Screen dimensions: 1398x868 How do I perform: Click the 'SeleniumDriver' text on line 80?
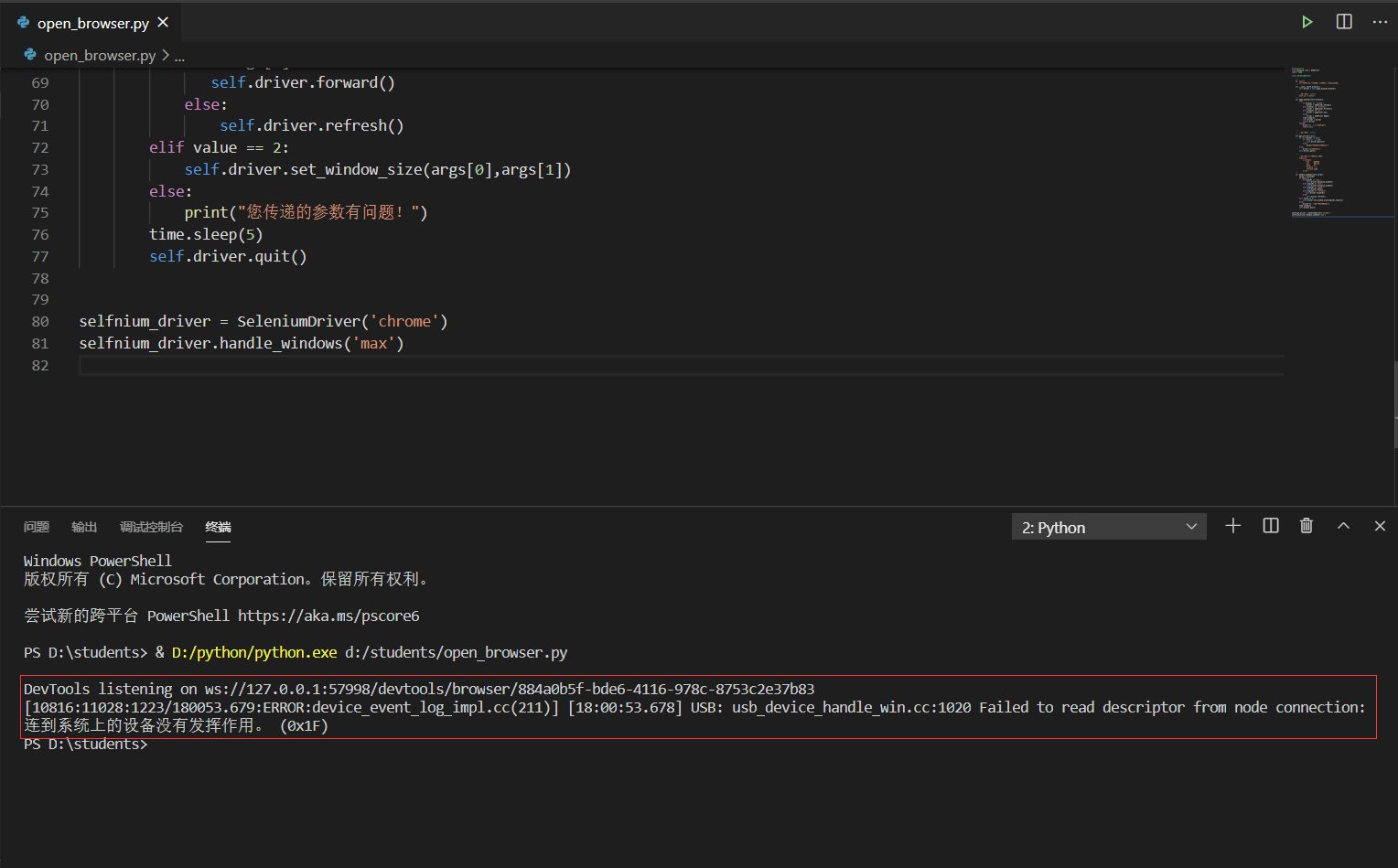point(298,321)
